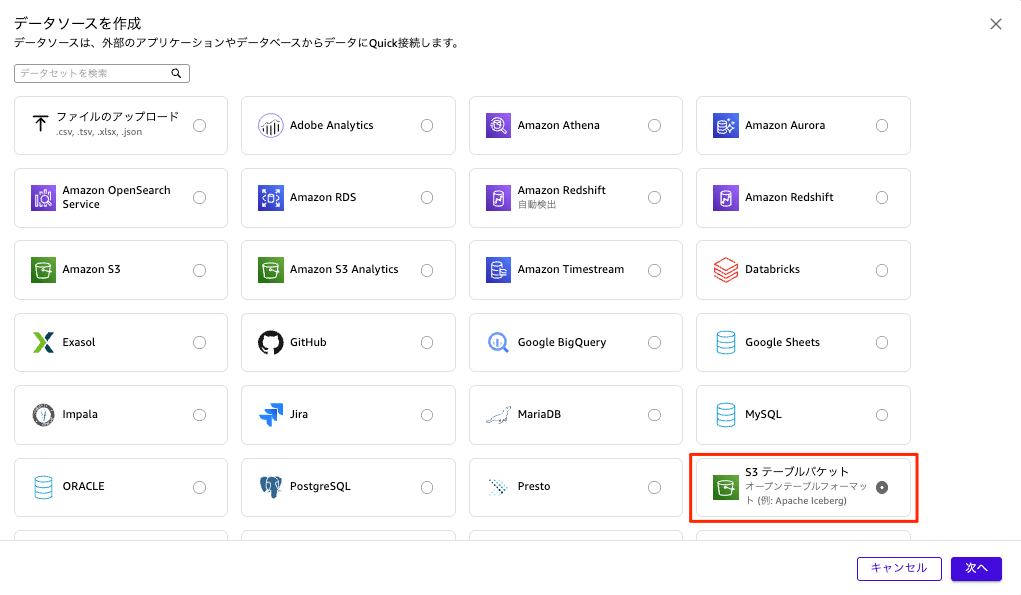Click the Amazon OpenSearch Service icon

click(44, 197)
